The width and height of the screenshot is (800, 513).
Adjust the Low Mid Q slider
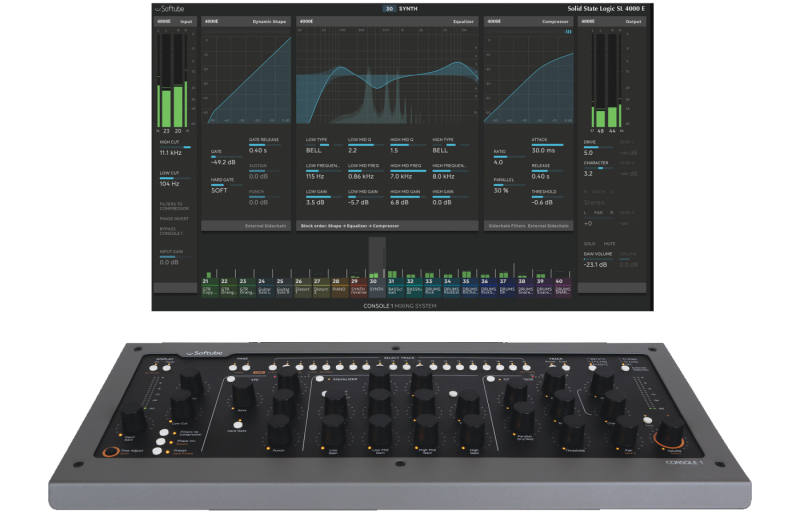point(366,145)
